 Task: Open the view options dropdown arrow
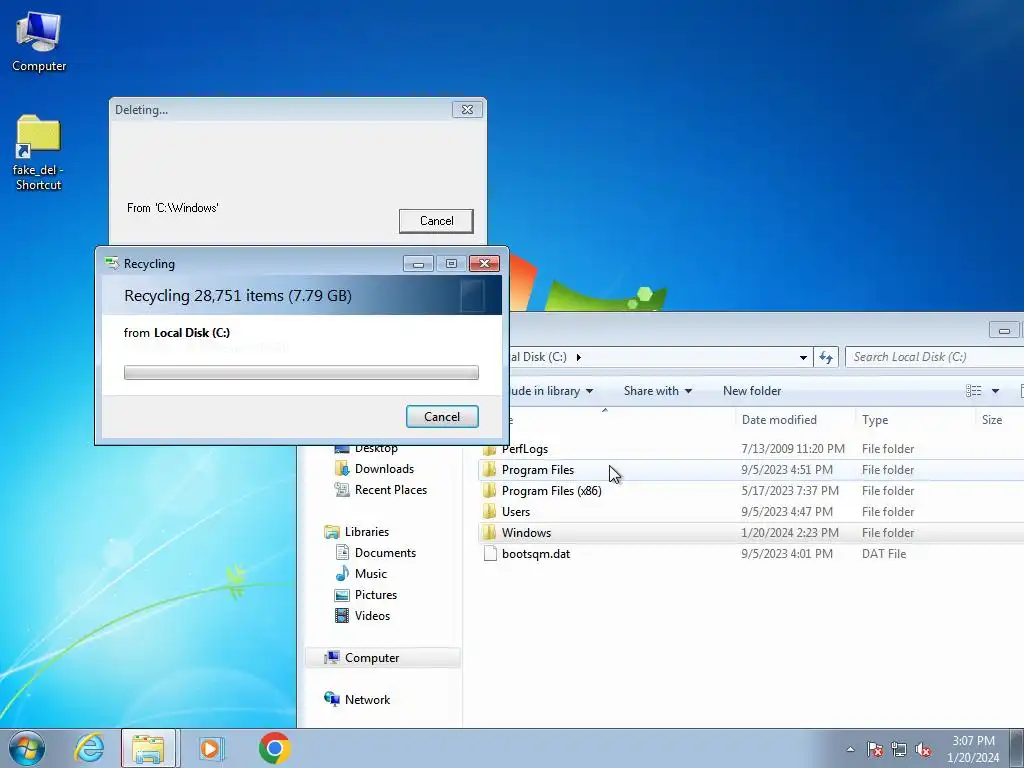coord(995,391)
